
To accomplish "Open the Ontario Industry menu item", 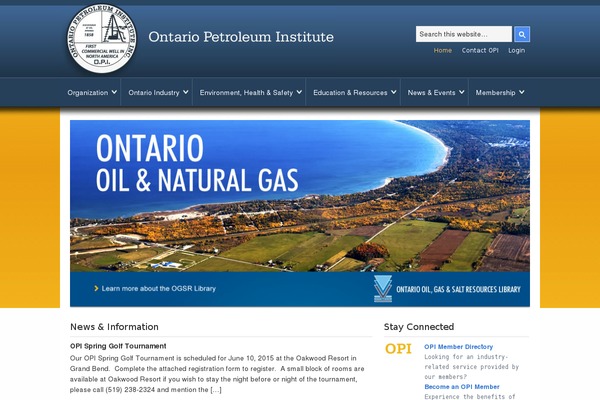I will tap(154, 93).
